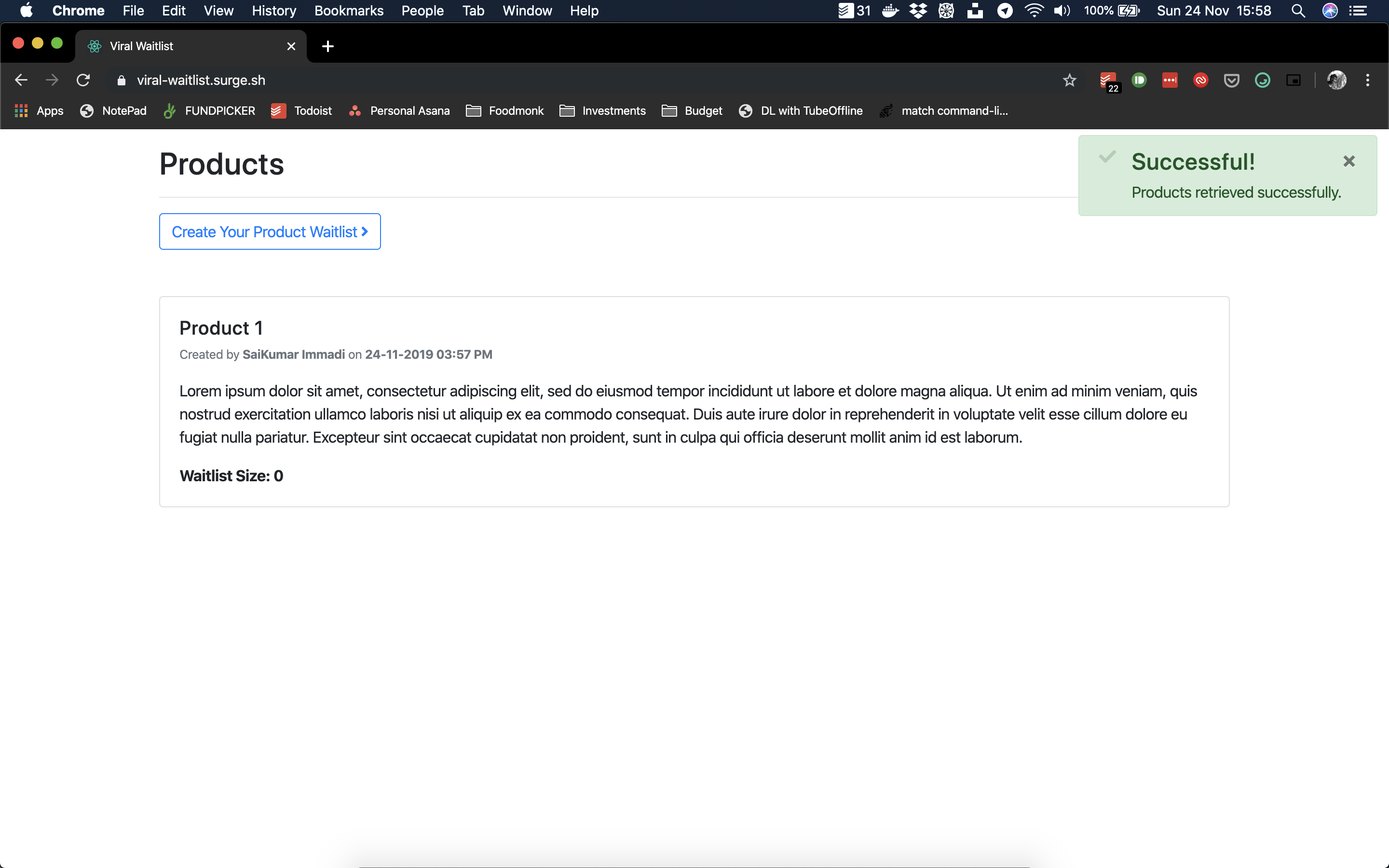Open the macOS Wi-Fi status menu

coord(1033,11)
